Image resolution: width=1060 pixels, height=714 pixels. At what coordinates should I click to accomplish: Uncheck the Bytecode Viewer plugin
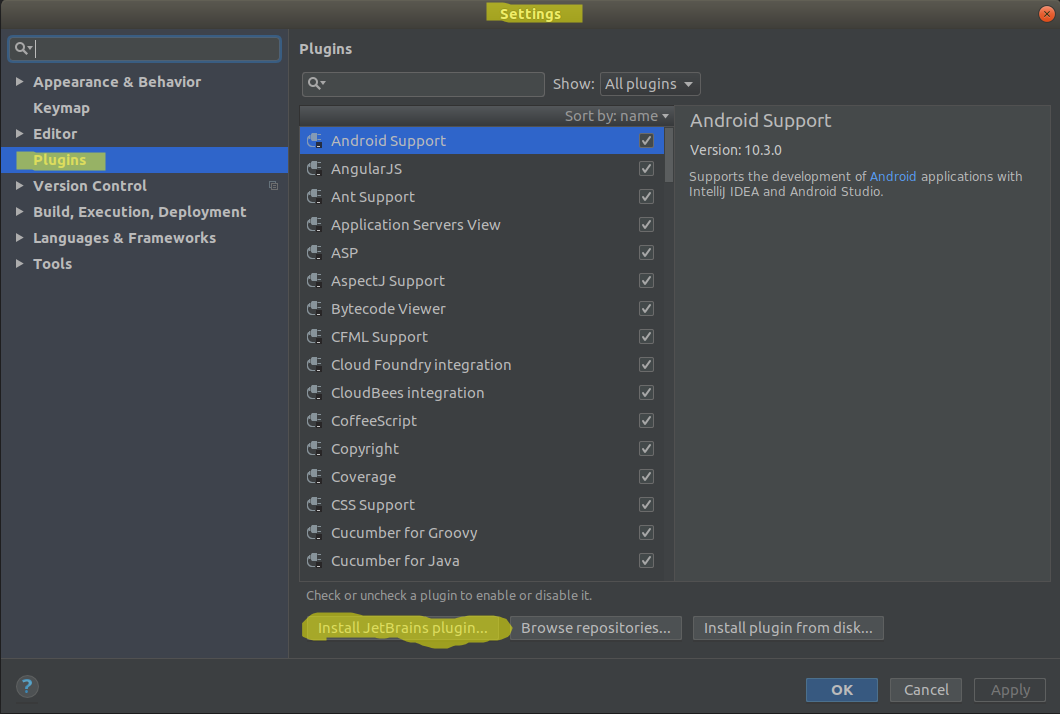pyautogui.click(x=646, y=309)
